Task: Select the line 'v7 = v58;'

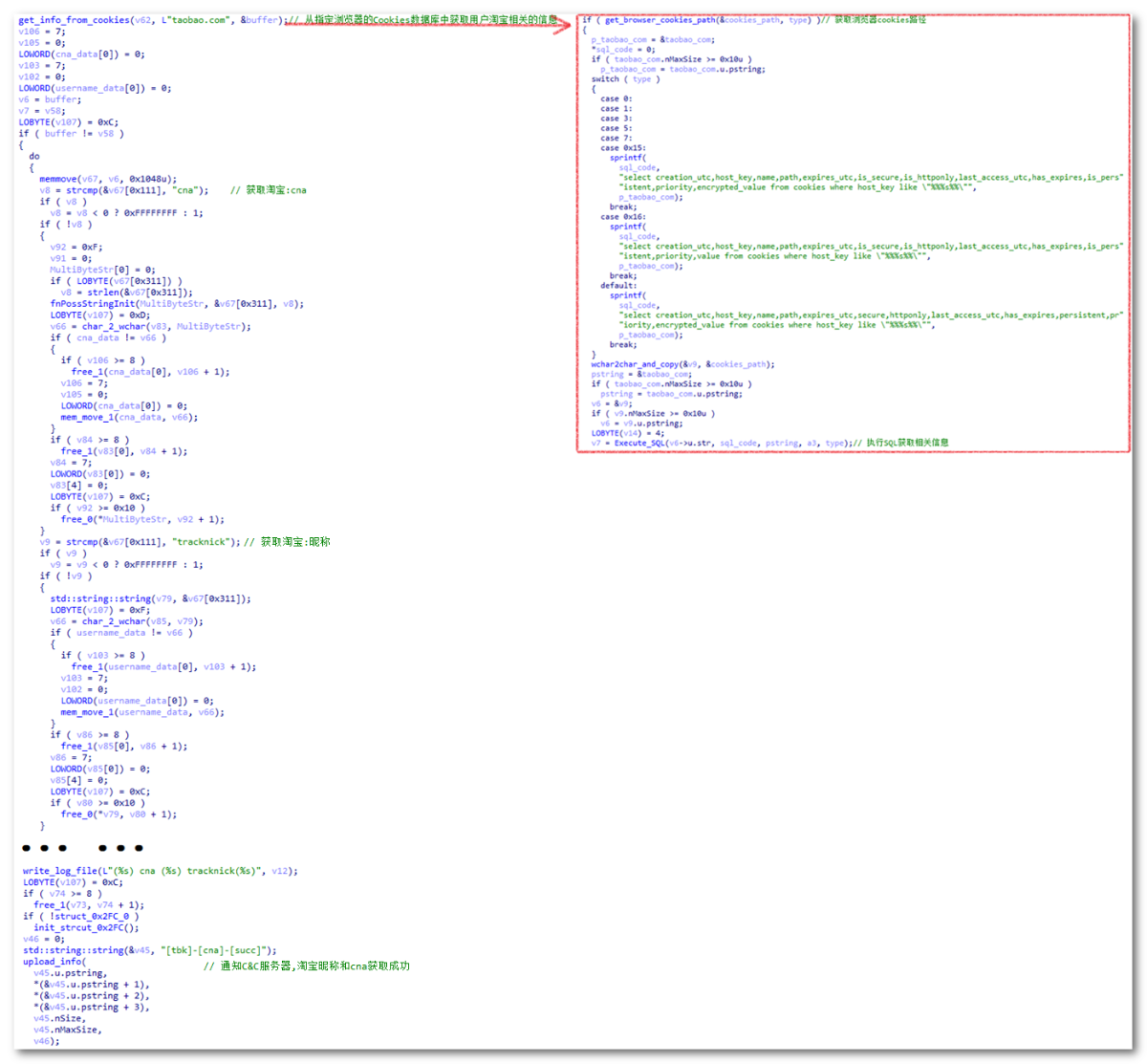Action: pos(42,111)
